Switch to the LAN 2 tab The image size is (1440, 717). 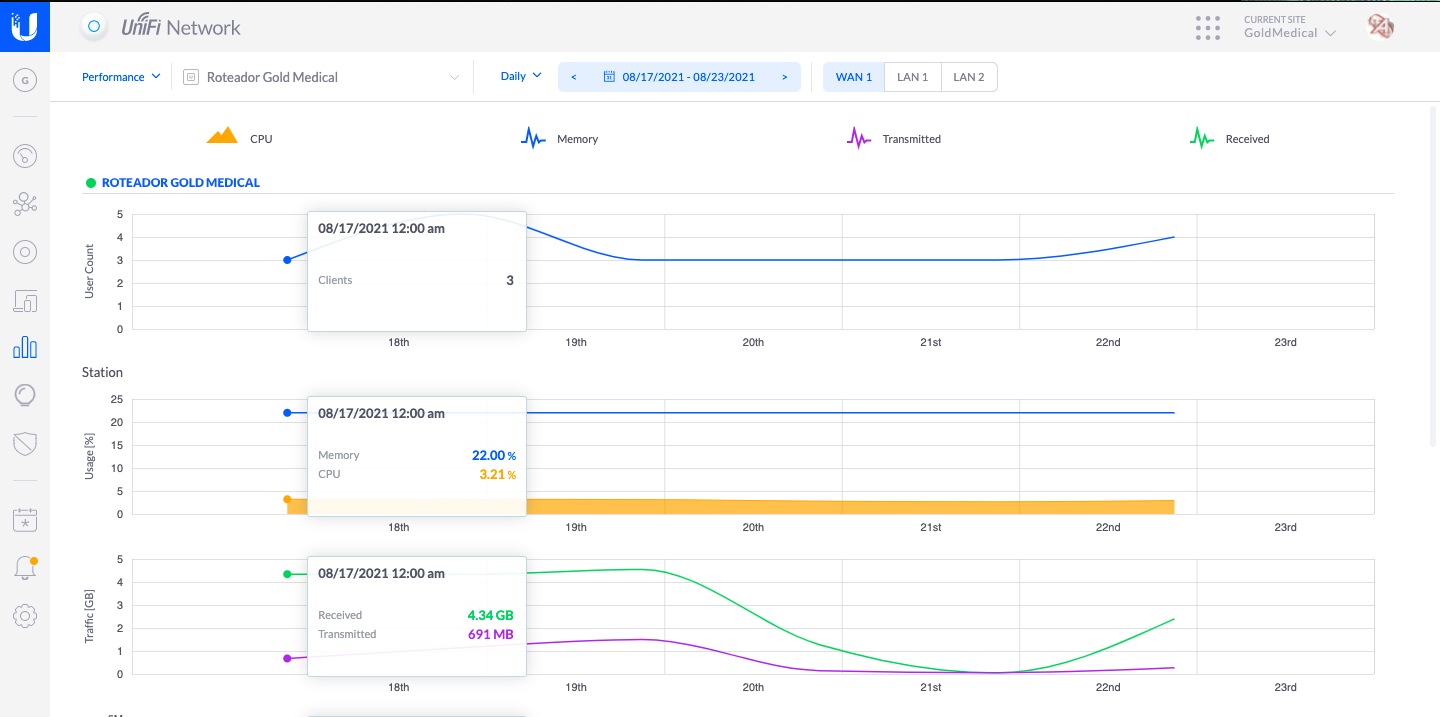pyautogui.click(x=968, y=77)
